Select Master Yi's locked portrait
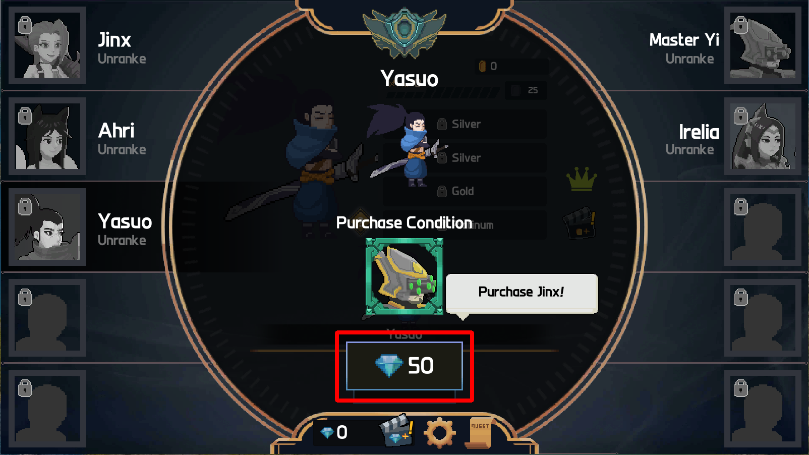The height and width of the screenshot is (455, 809). pos(762,45)
